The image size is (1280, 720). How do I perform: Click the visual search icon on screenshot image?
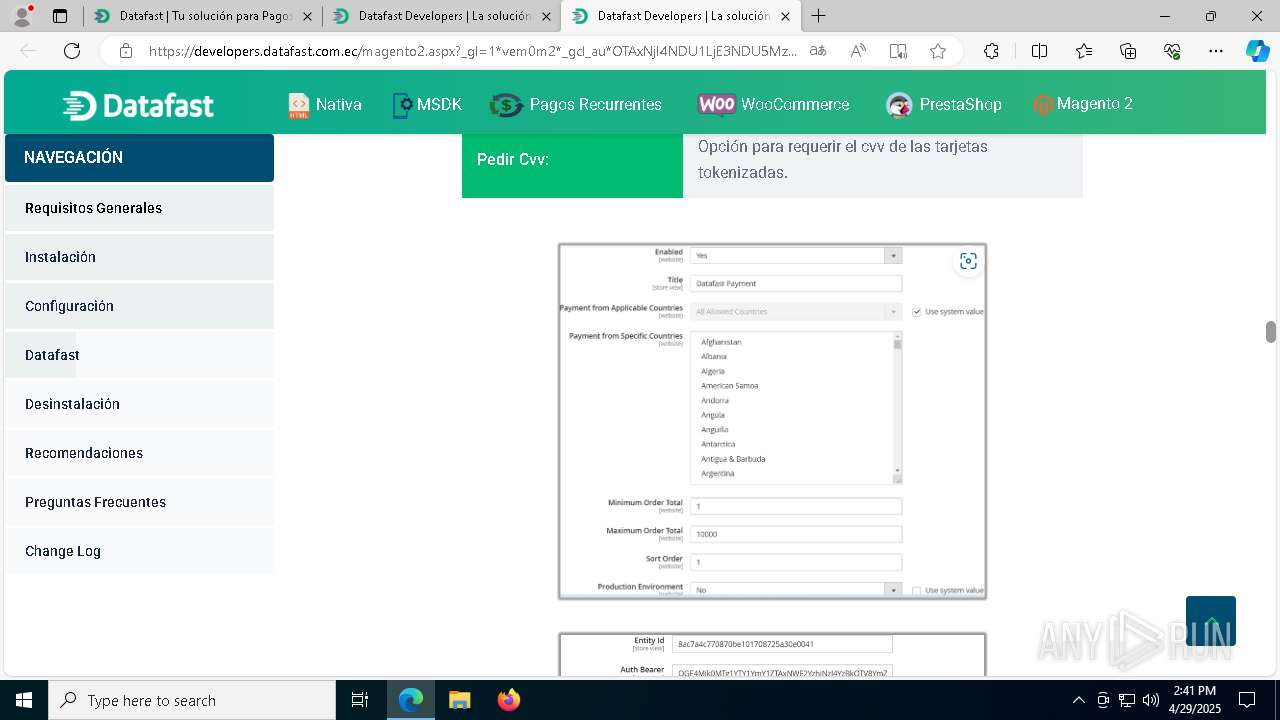point(968,261)
